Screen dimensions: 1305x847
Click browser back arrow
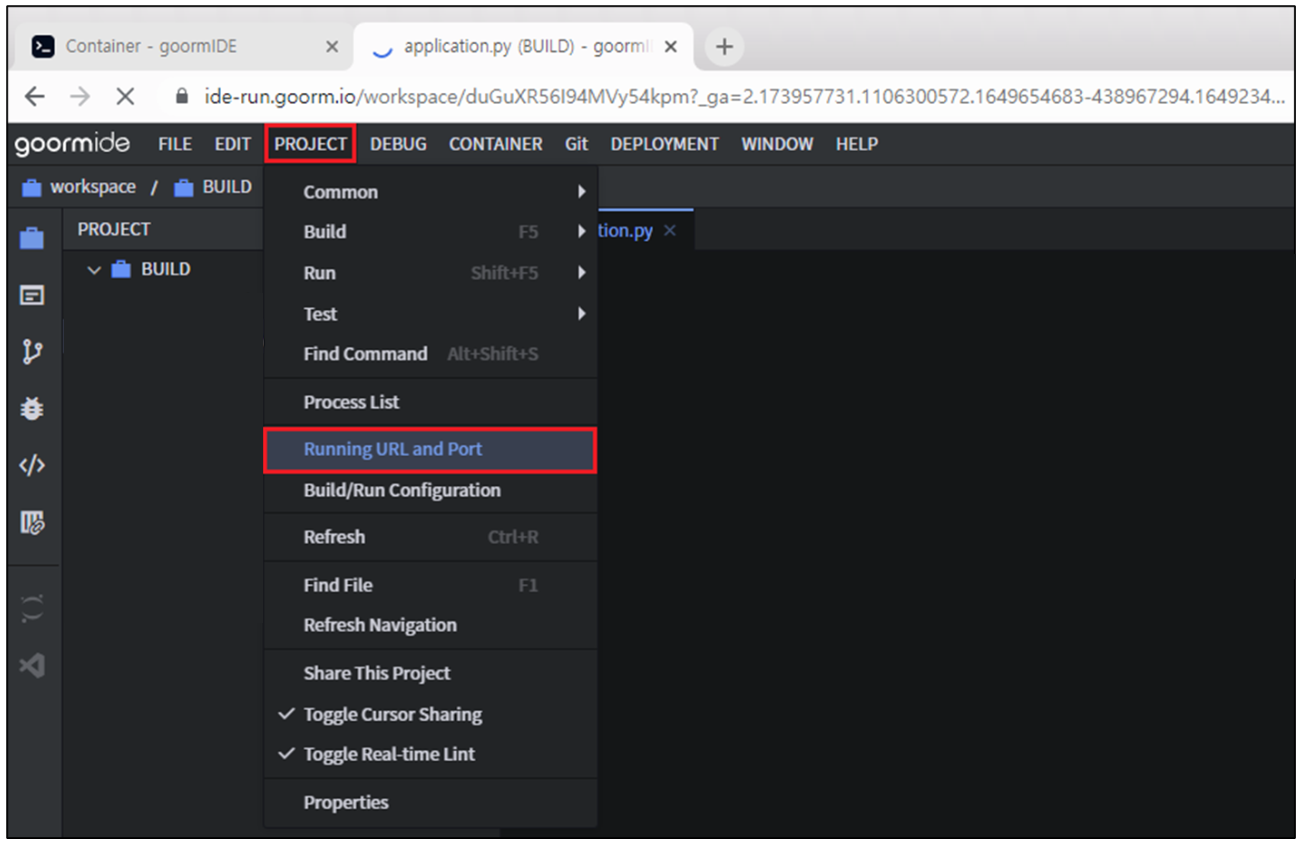[35, 97]
